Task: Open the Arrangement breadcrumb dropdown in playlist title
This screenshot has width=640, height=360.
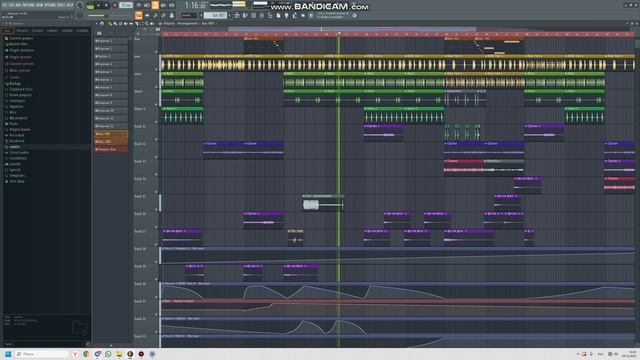Action: tap(188, 24)
